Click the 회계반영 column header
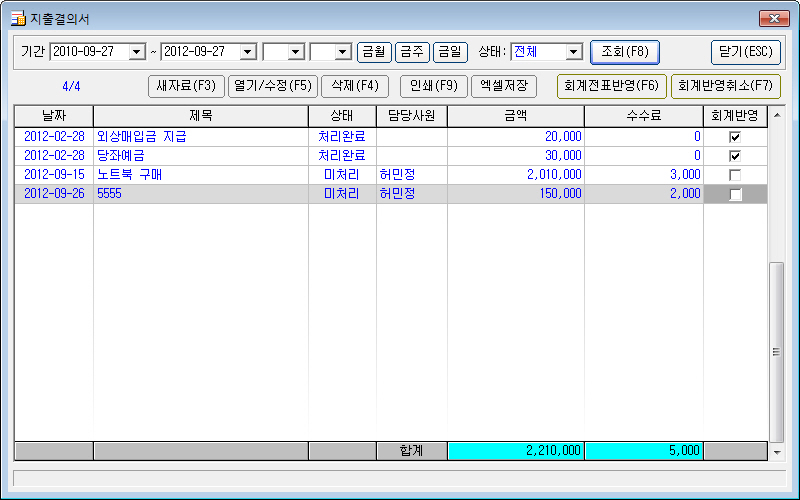This screenshot has width=800, height=500. (x=735, y=116)
